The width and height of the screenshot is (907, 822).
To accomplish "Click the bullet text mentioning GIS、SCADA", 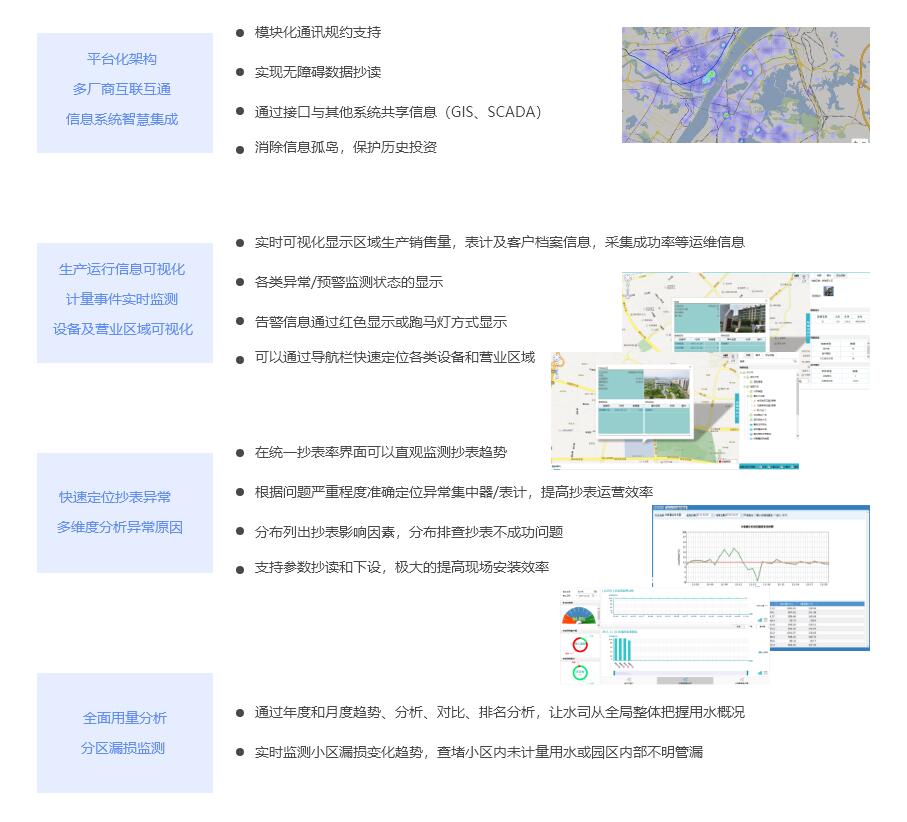I will click(x=397, y=112).
